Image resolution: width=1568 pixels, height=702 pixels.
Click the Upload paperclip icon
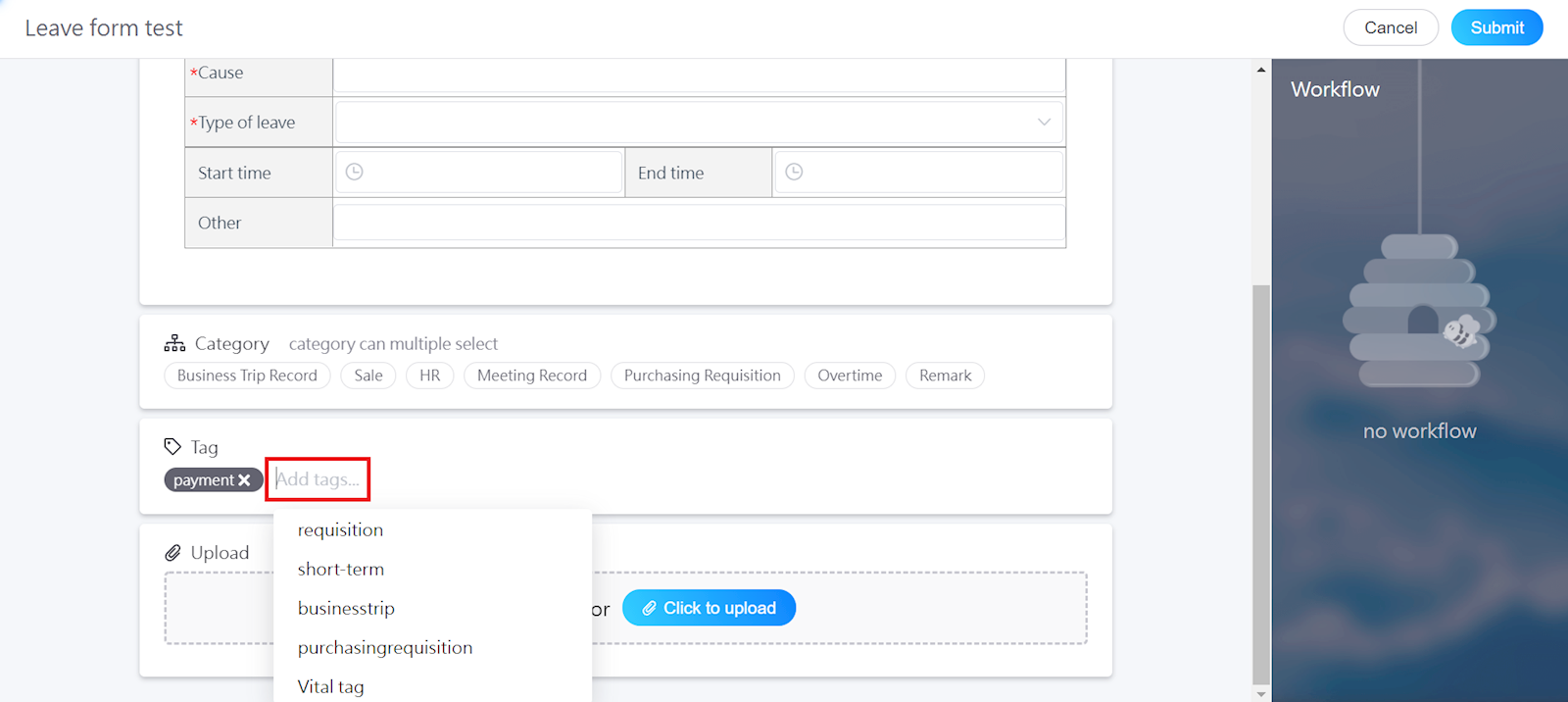click(x=172, y=553)
